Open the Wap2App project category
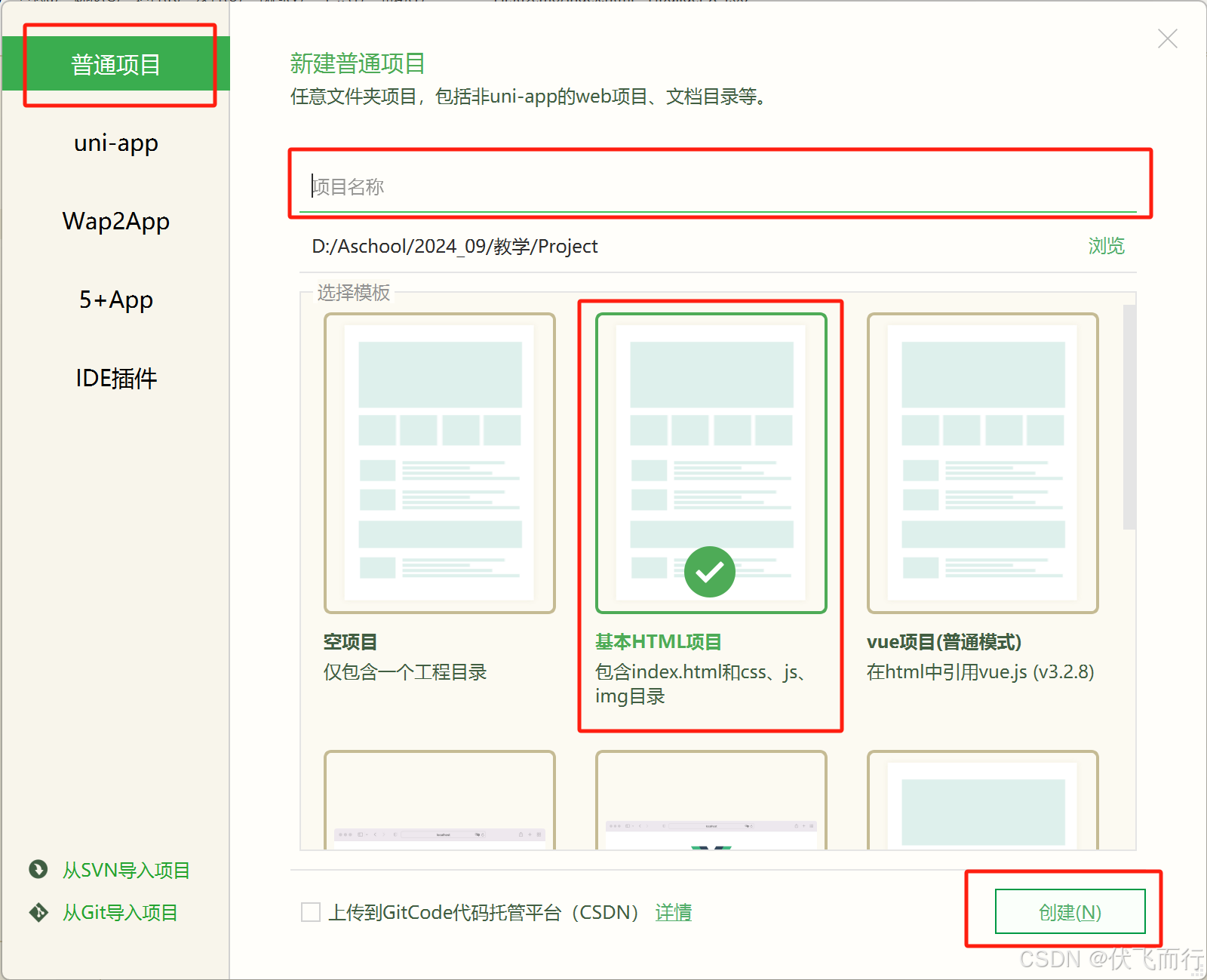Image resolution: width=1207 pixels, height=980 pixels. [115, 221]
